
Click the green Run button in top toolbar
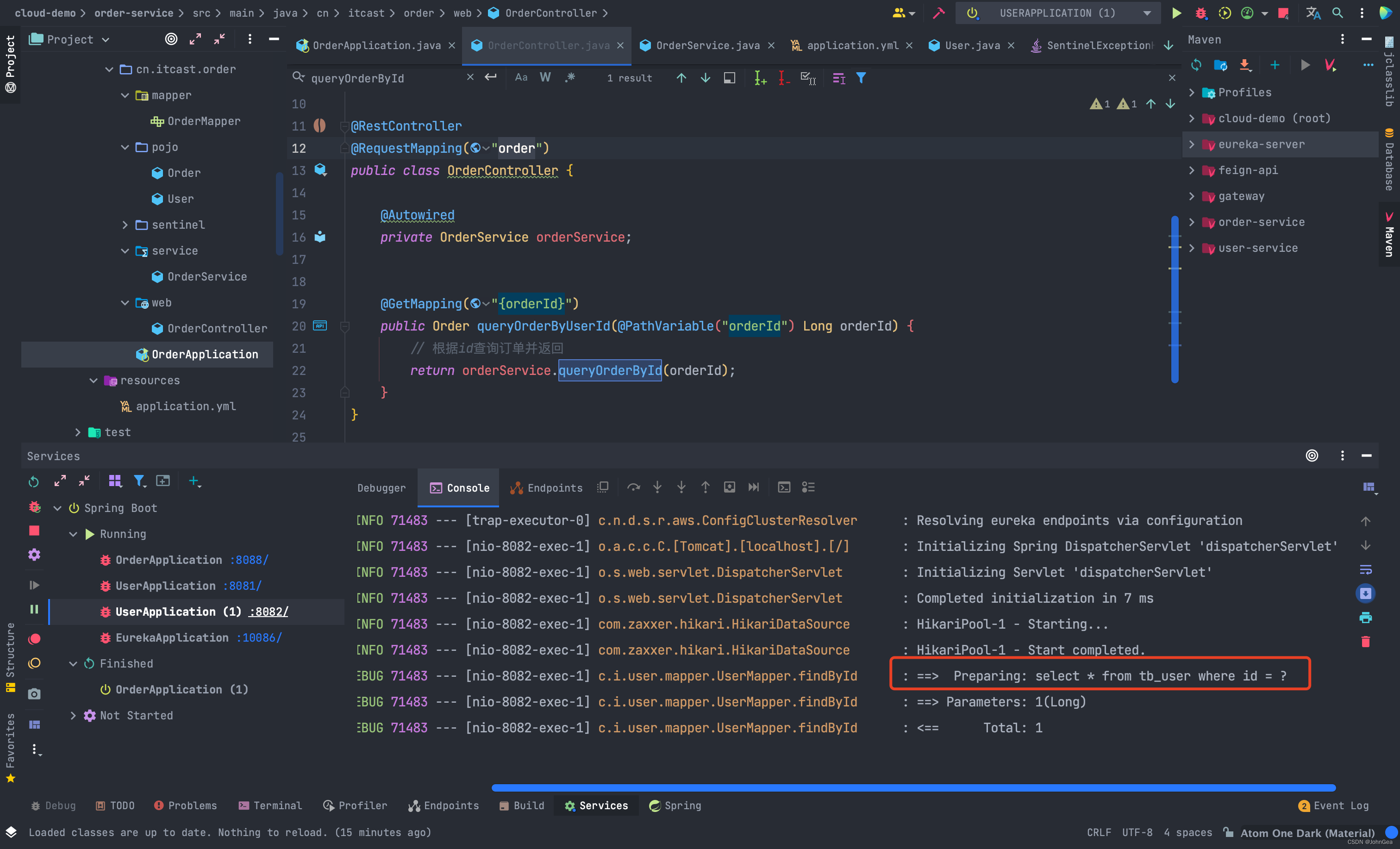(x=1176, y=13)
